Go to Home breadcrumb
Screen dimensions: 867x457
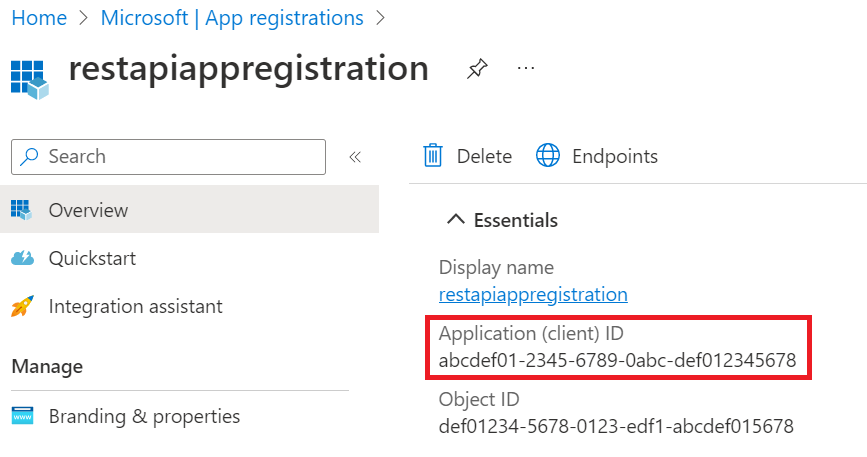pyautogui.click(x=39, y=18)
